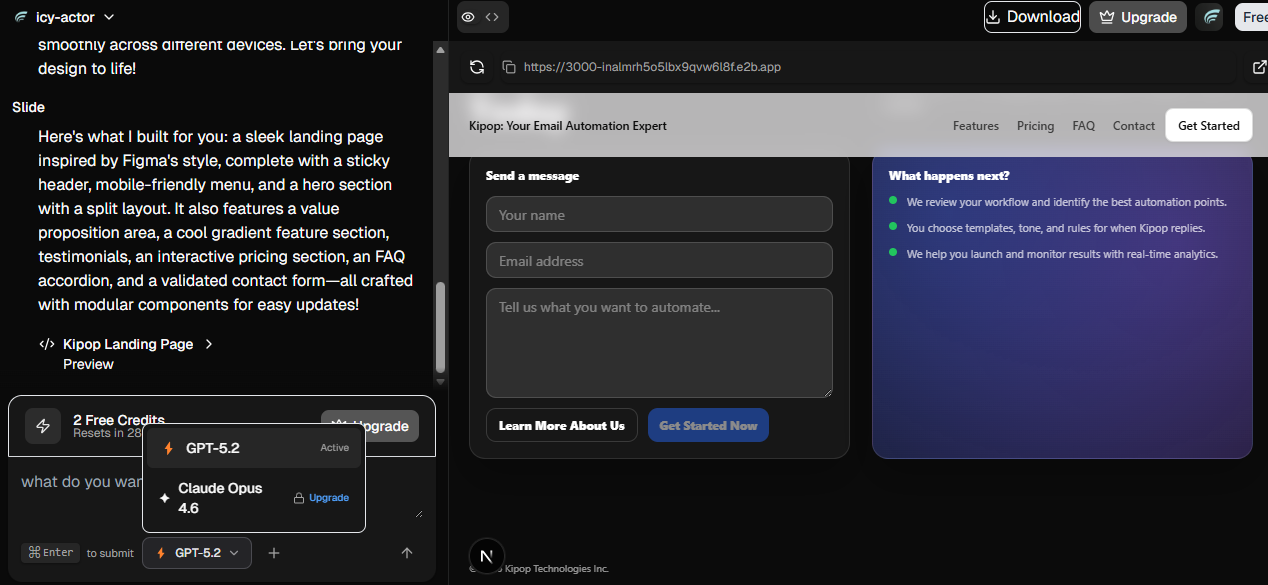Screen dimensions: 1268x585
Task: Focus the Email address field
Action: (x=659, y=260)
